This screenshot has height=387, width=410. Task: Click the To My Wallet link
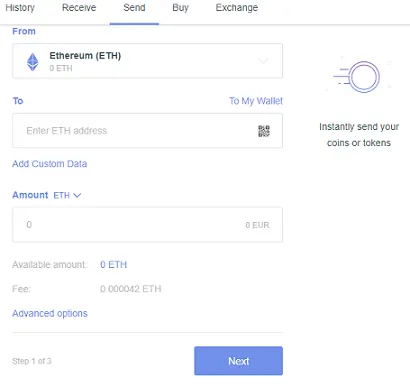pos(256,101)
